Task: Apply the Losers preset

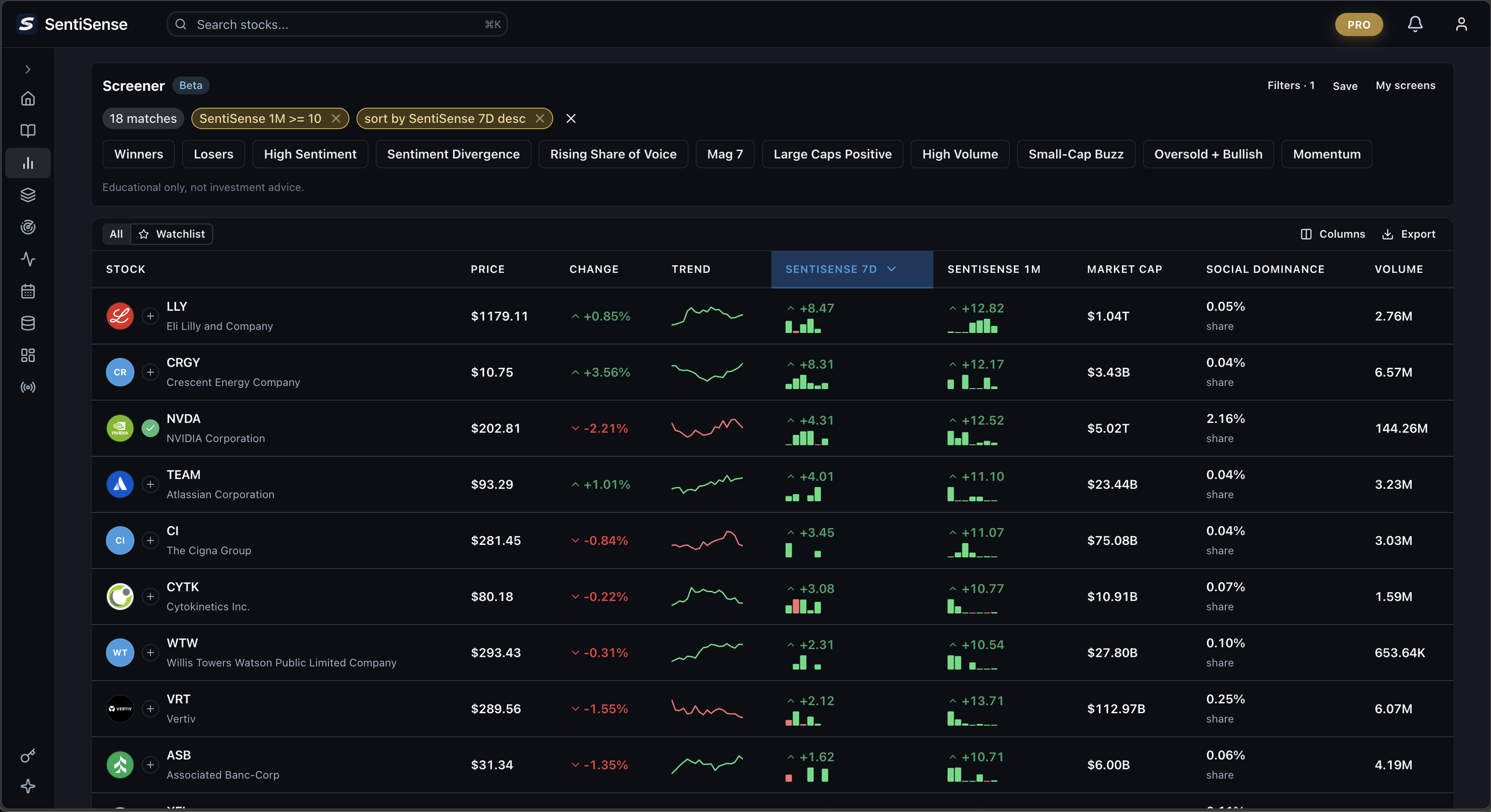Action: pos(214,154)
